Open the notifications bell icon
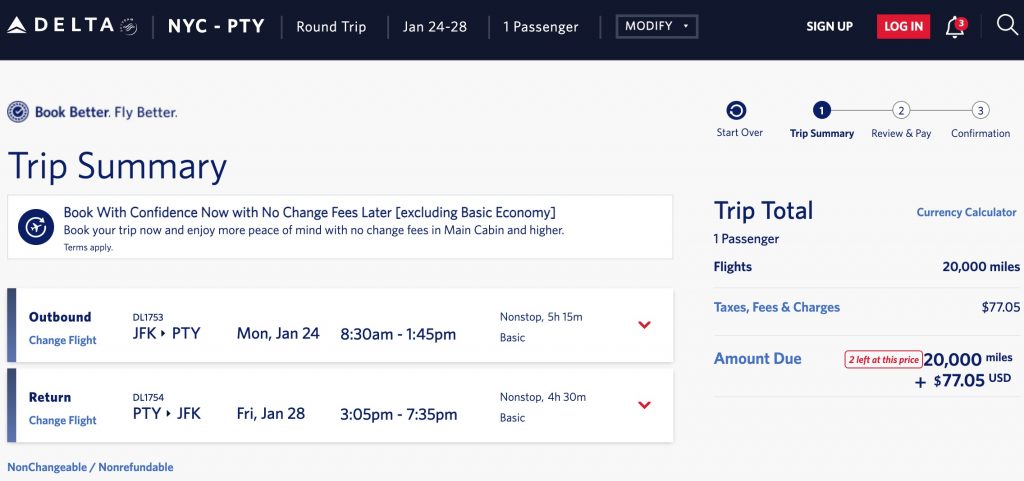The width and height of the screenshot is (1024, 481). click(x=955, y=27)
